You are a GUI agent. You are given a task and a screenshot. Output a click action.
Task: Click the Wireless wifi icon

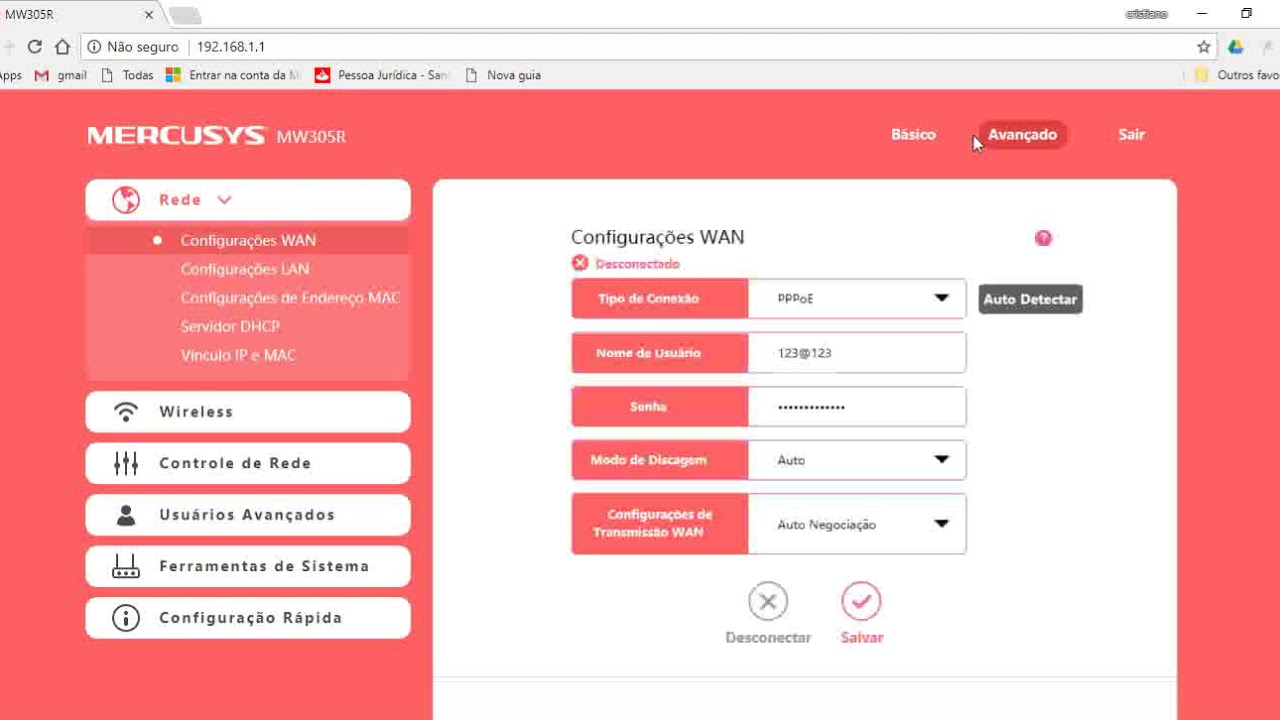click(126, 412)
